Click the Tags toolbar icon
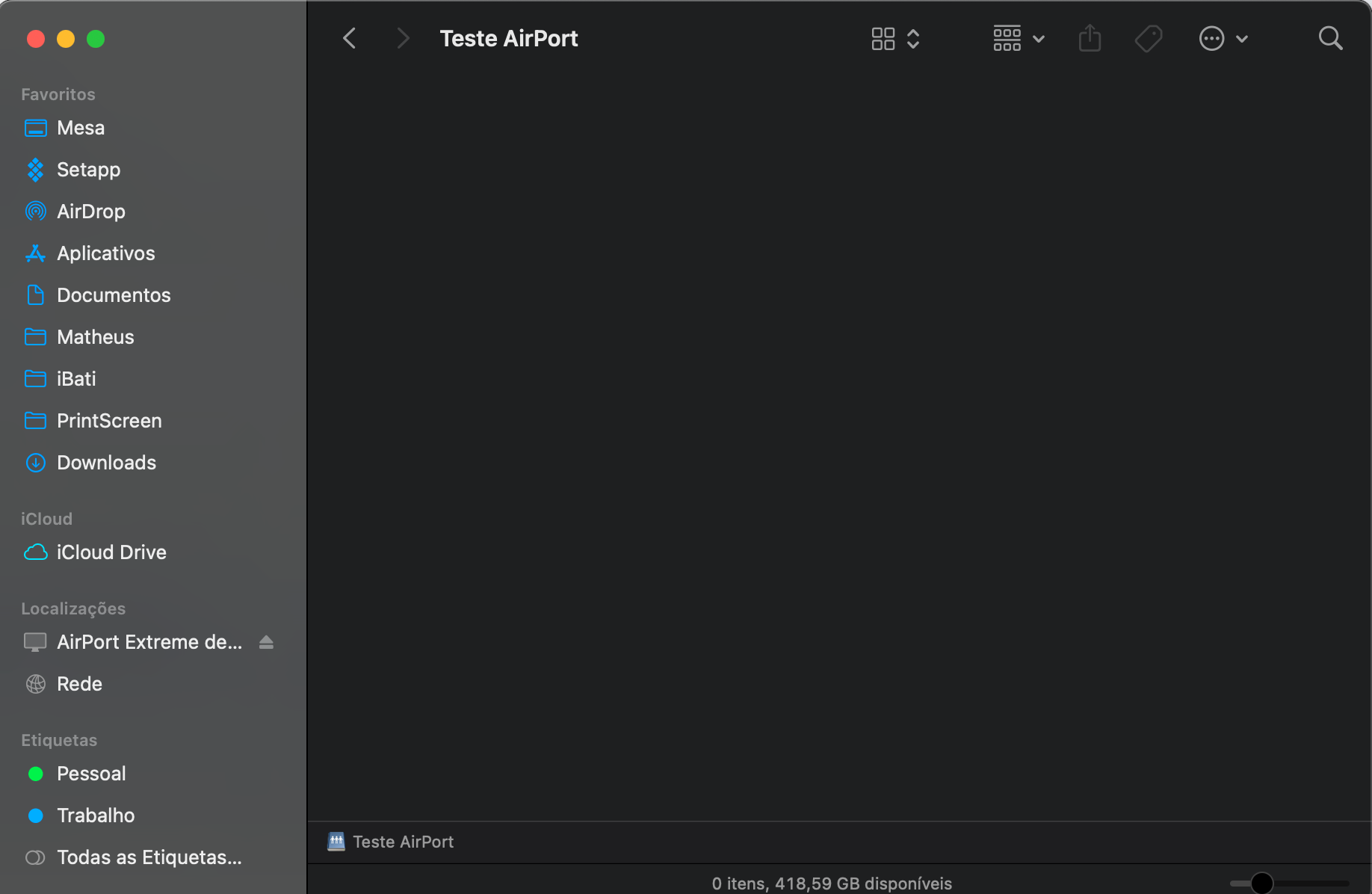The image size is (1372, 894). click(x=1148, y=38)
